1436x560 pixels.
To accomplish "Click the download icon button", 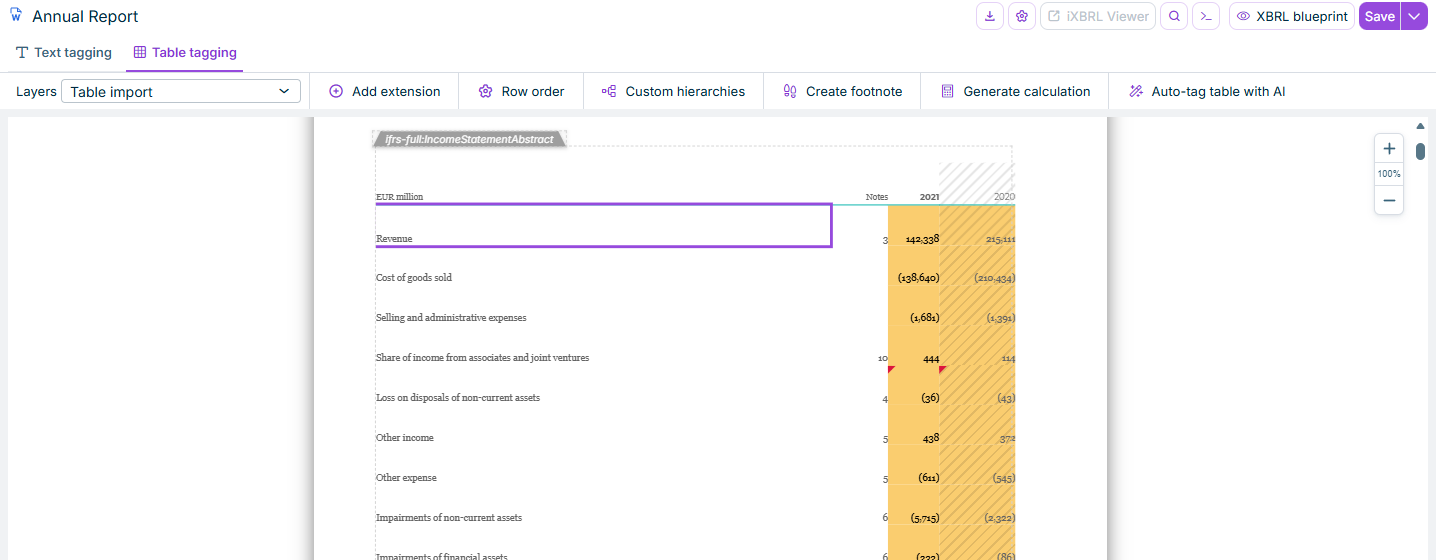I will click(989, 16).
